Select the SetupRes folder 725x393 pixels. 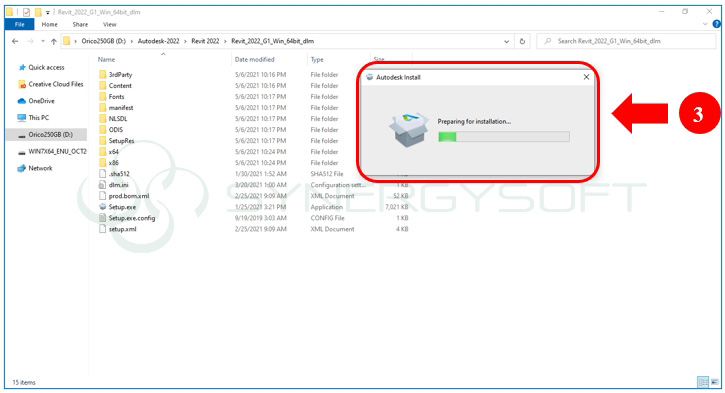(x=117, y=141)
